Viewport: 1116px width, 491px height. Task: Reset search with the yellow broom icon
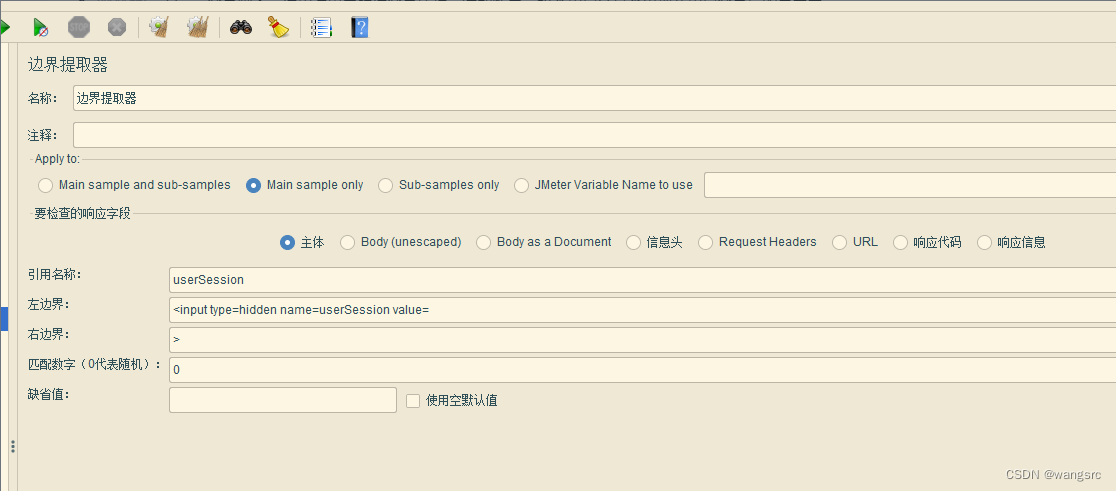point(278,28)
